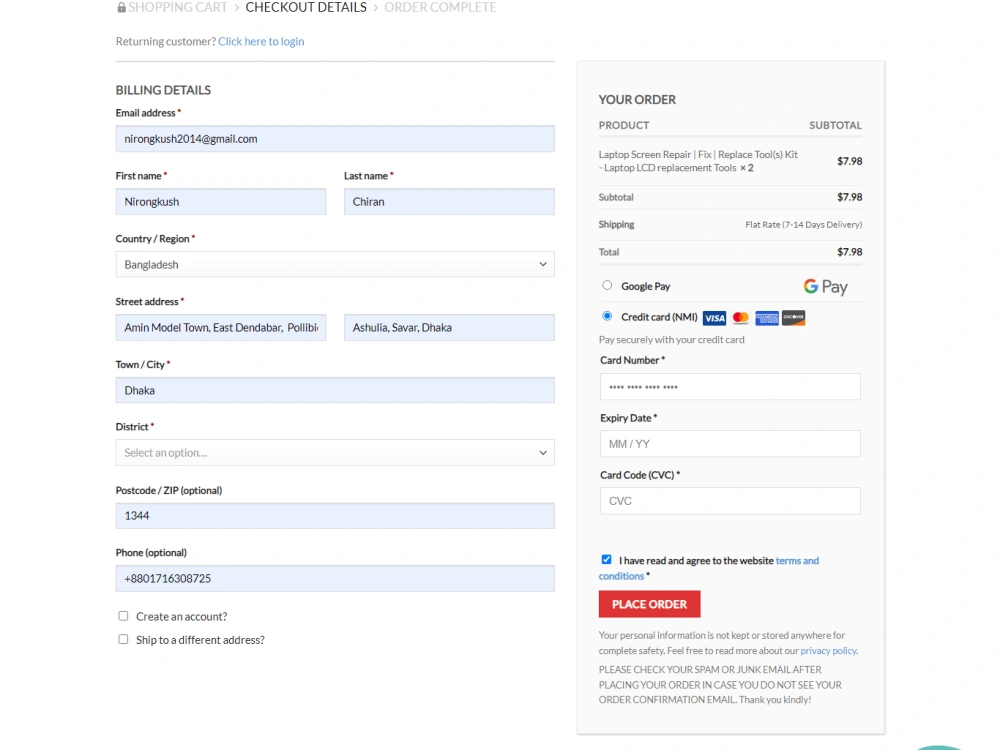Click the Total label in order summary
The height and width of the screenshot is (750, 1000).
point(609,252)
